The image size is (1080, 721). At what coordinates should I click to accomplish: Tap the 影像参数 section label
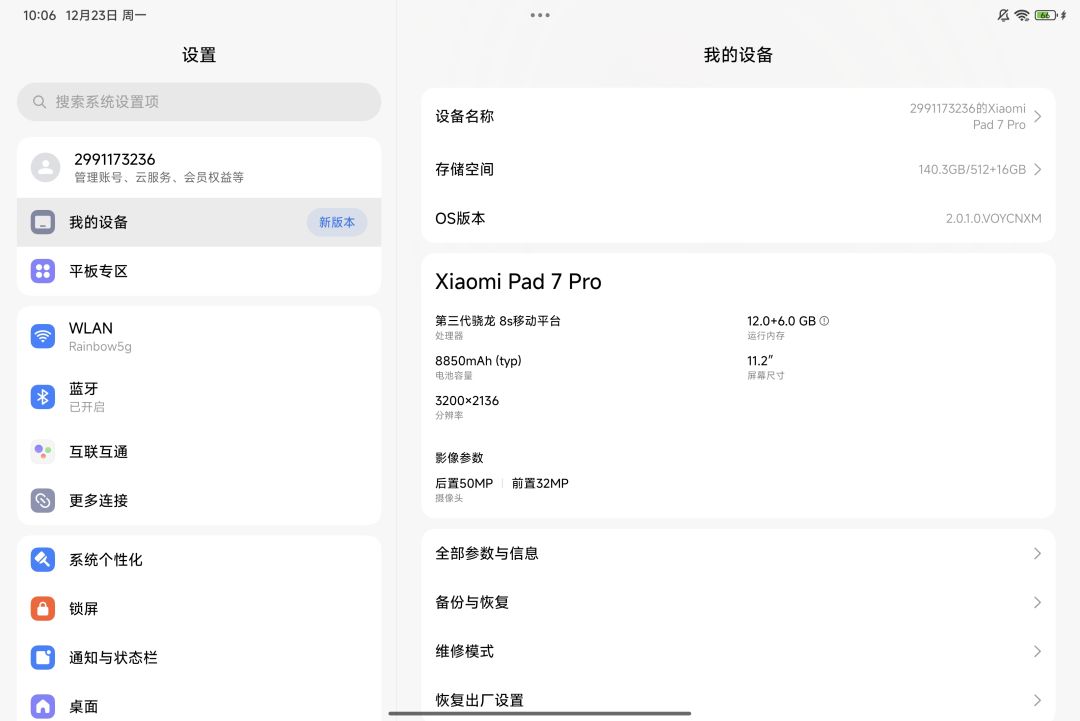tap(459, 458)
